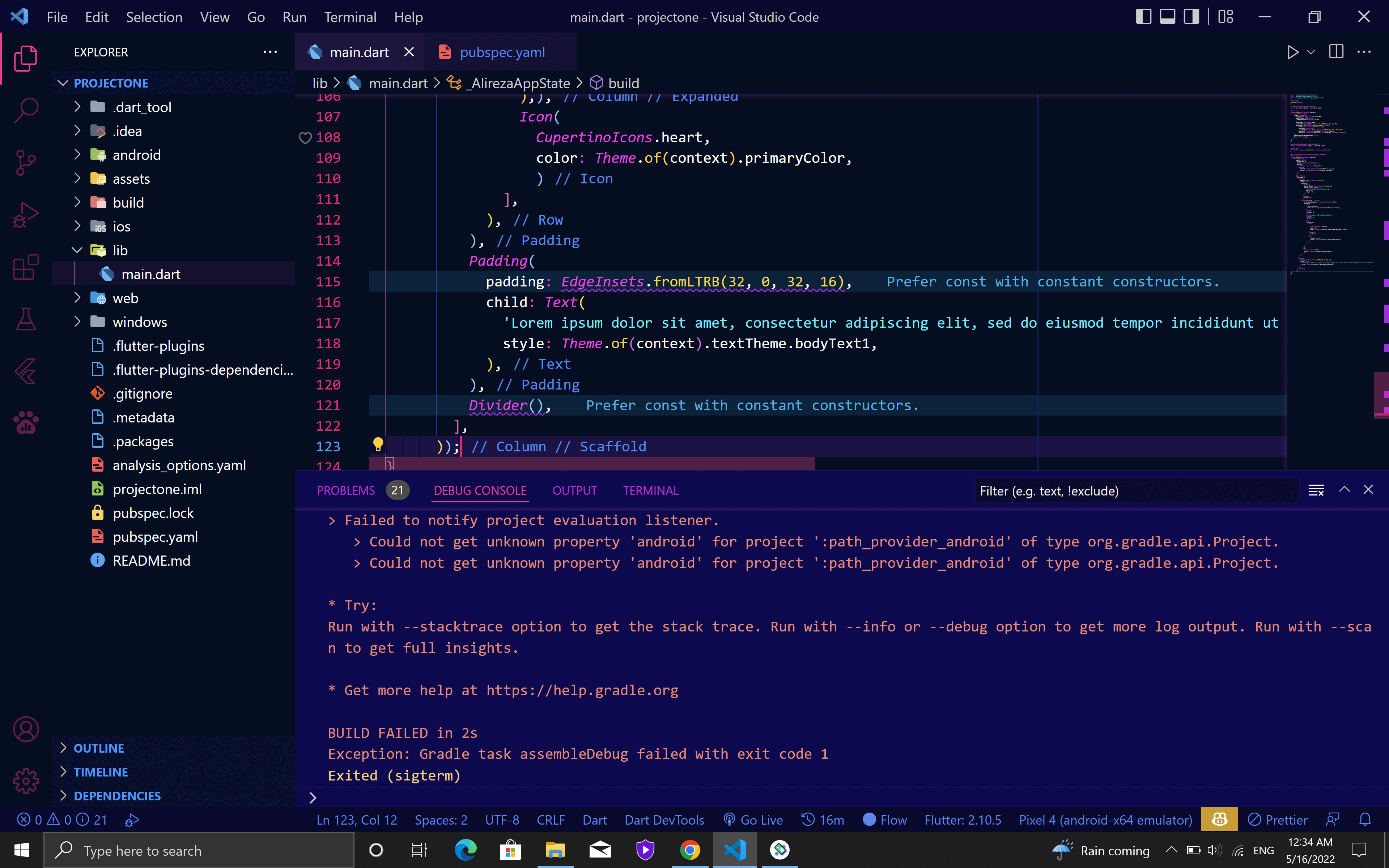1389x868 pixels.
Task: Open pubspec.lock file in explorer
Action: (173, 512)
